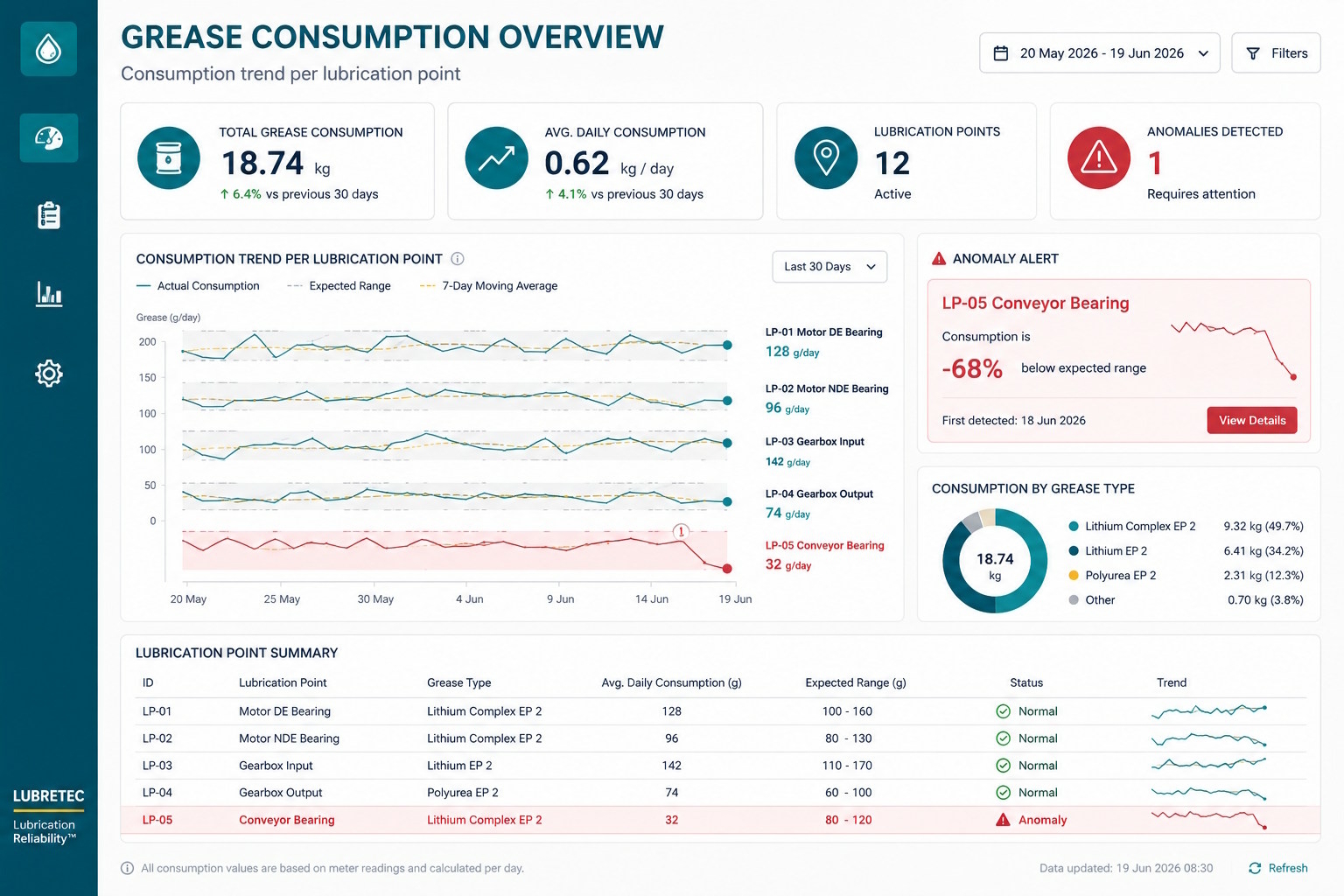Open the Filters button
The height and width of the screenshot is (896, 1344).
pyautogui.click(x=1276, y=53)
